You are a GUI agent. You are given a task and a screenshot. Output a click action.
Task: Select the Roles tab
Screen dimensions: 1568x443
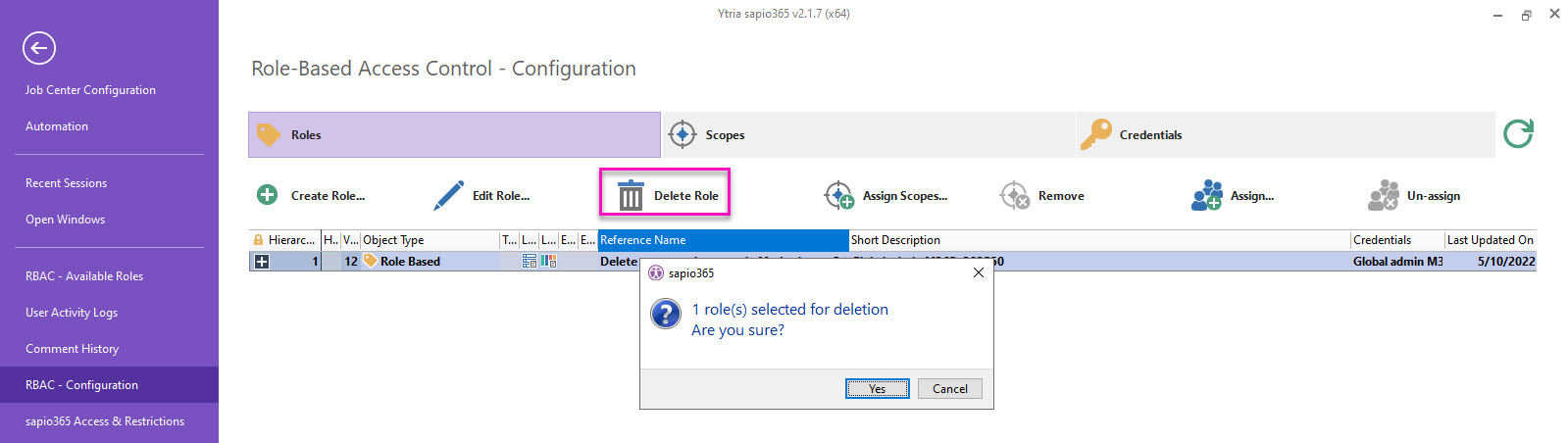[454, 134]
